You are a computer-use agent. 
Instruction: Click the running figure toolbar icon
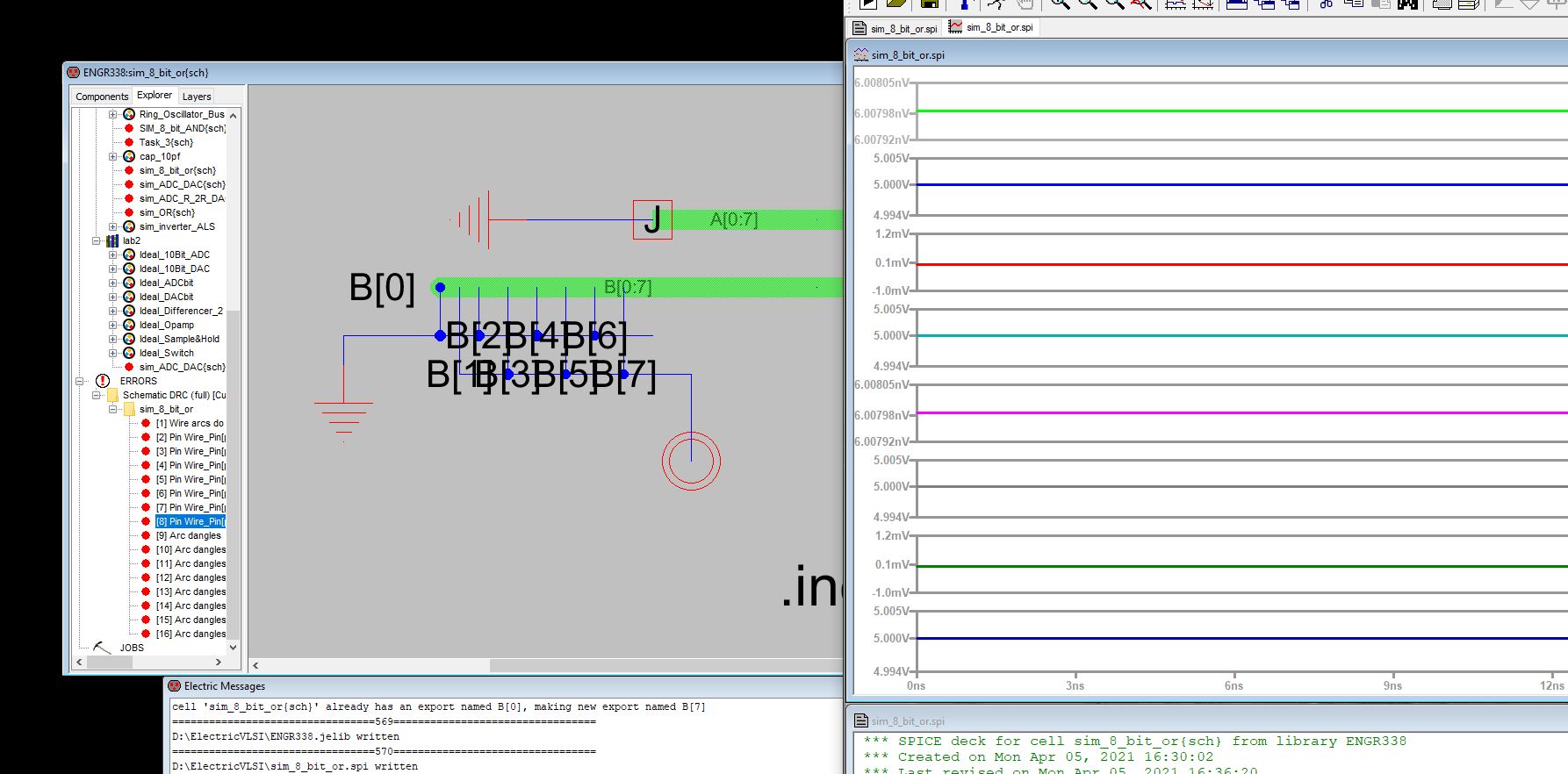point(996,4)
